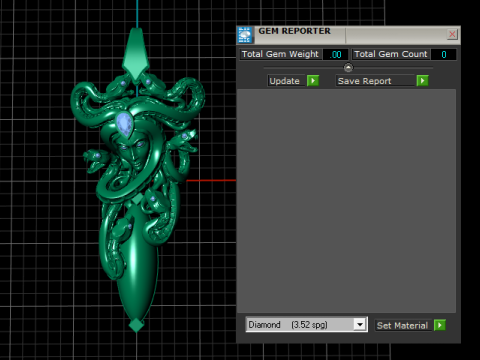Open the Diamond material dropdown arrow
Image resolution: width=480 pixels, height=360 pixels.
360,324
